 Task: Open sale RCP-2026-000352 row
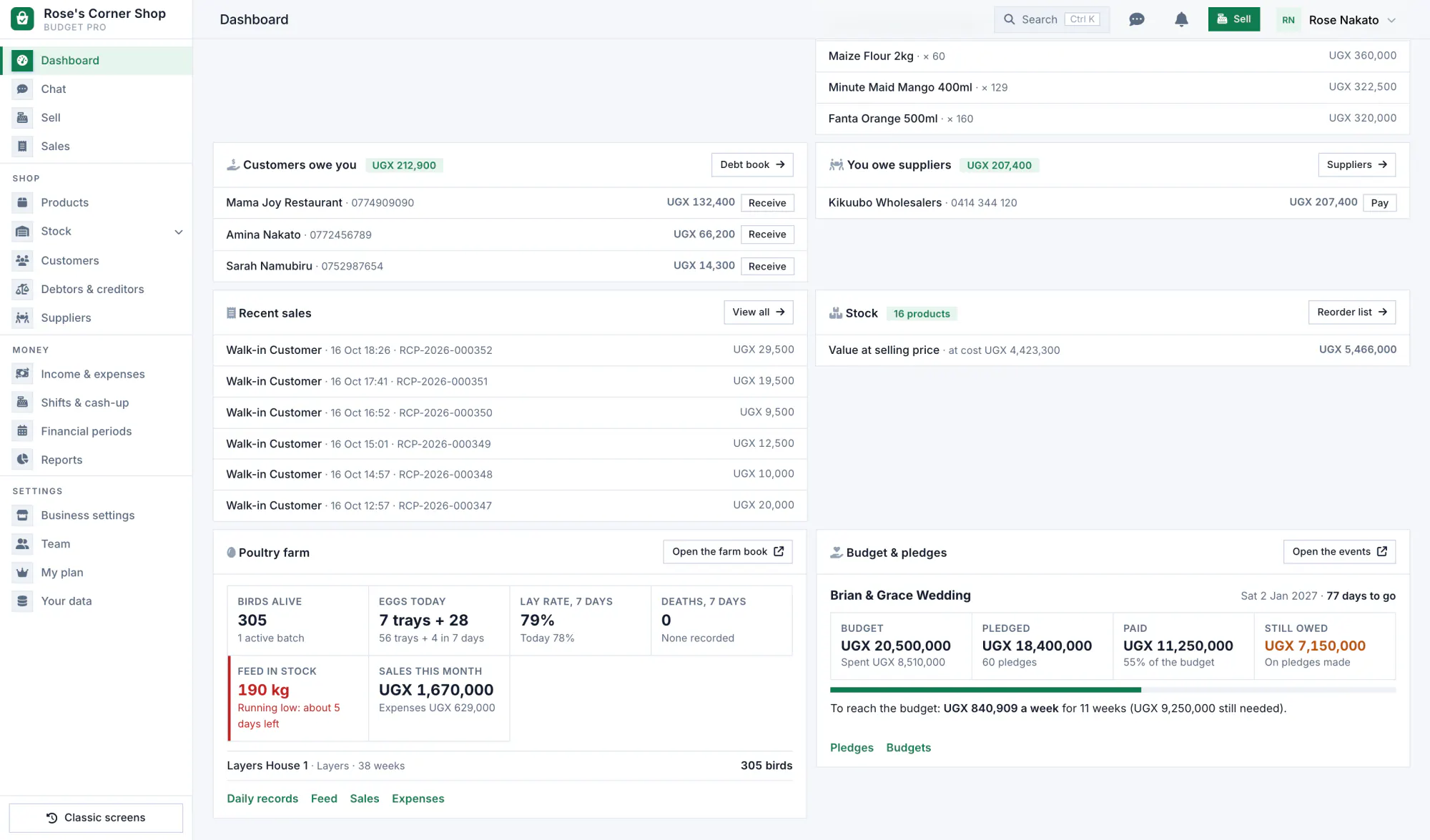[510, 350]
